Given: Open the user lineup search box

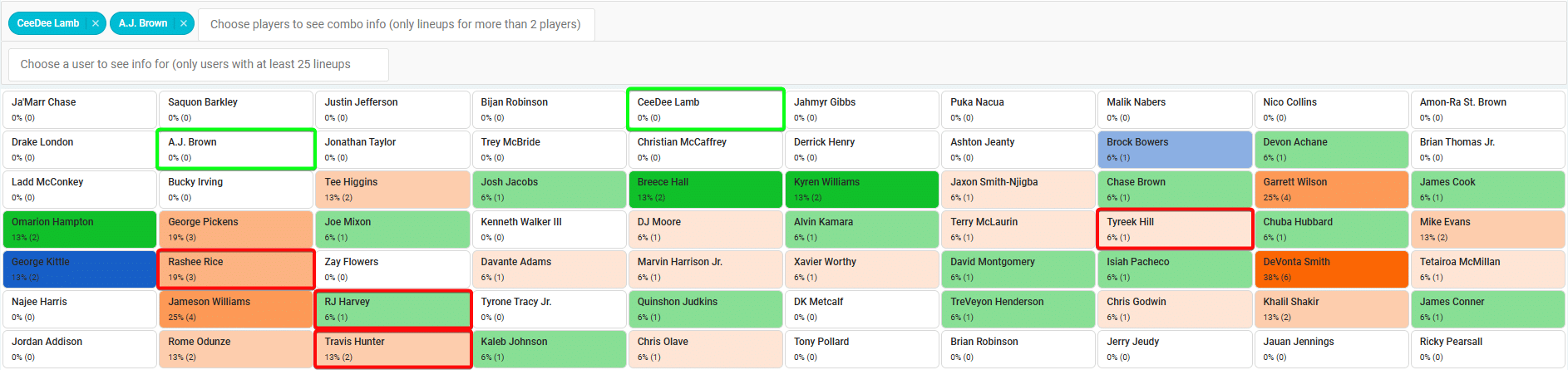Looking at the screenshot, I should coord(198,64).
